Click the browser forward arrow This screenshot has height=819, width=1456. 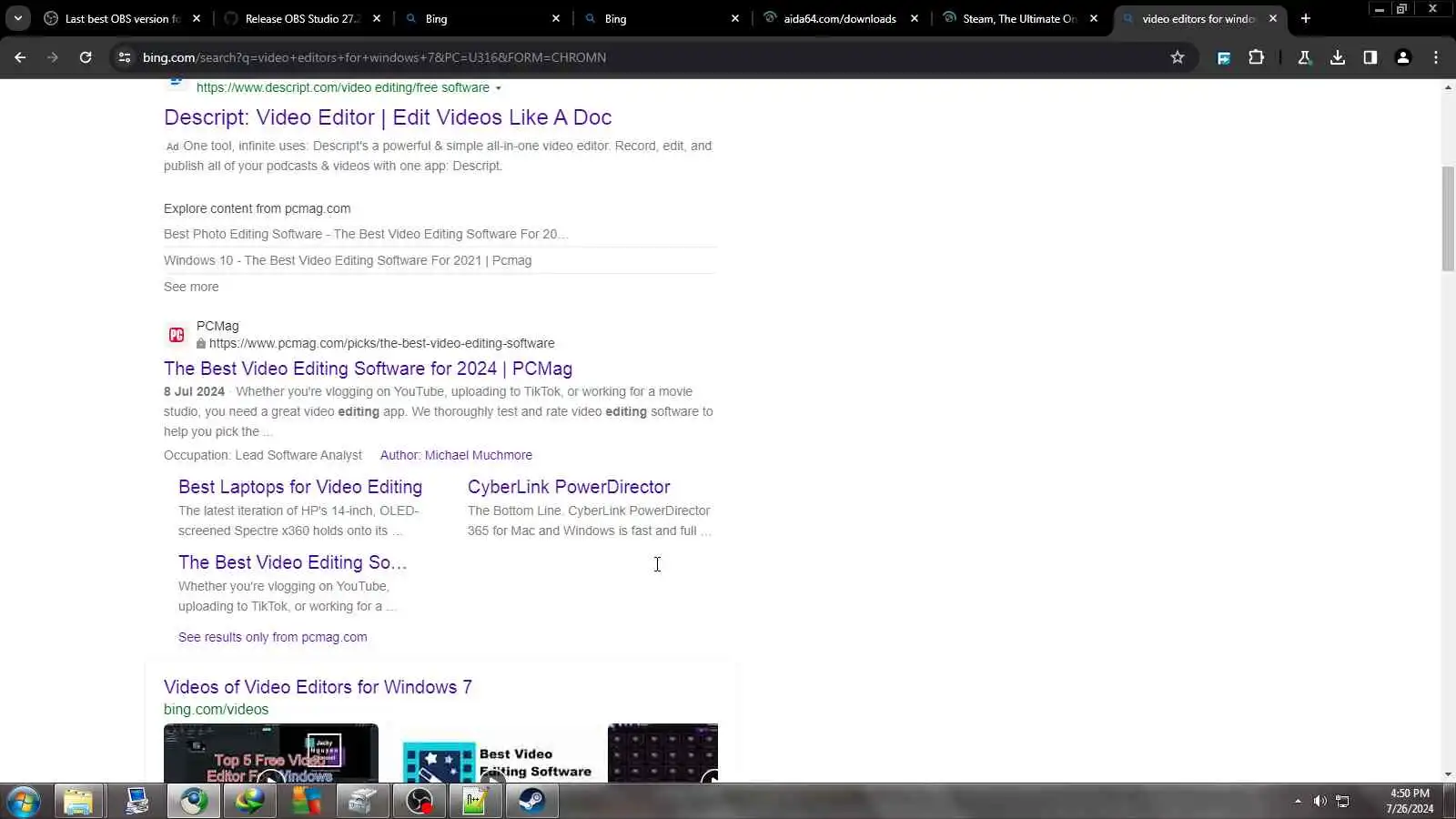pyautogui.click(x=53, y=57)
